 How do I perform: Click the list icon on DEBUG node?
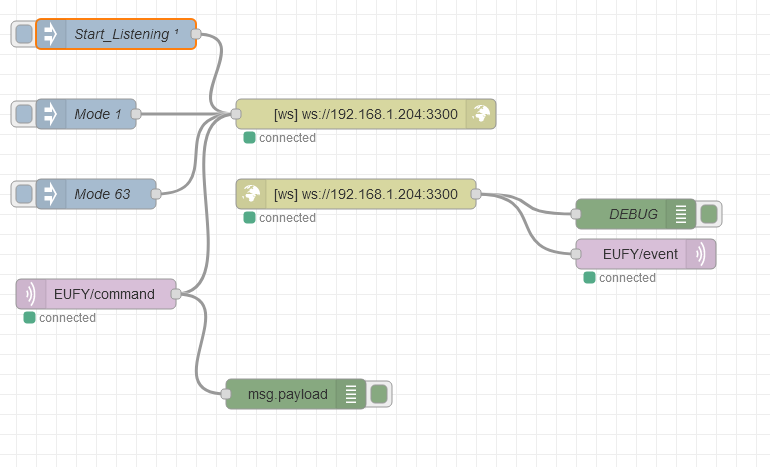[x=681, y=214]
